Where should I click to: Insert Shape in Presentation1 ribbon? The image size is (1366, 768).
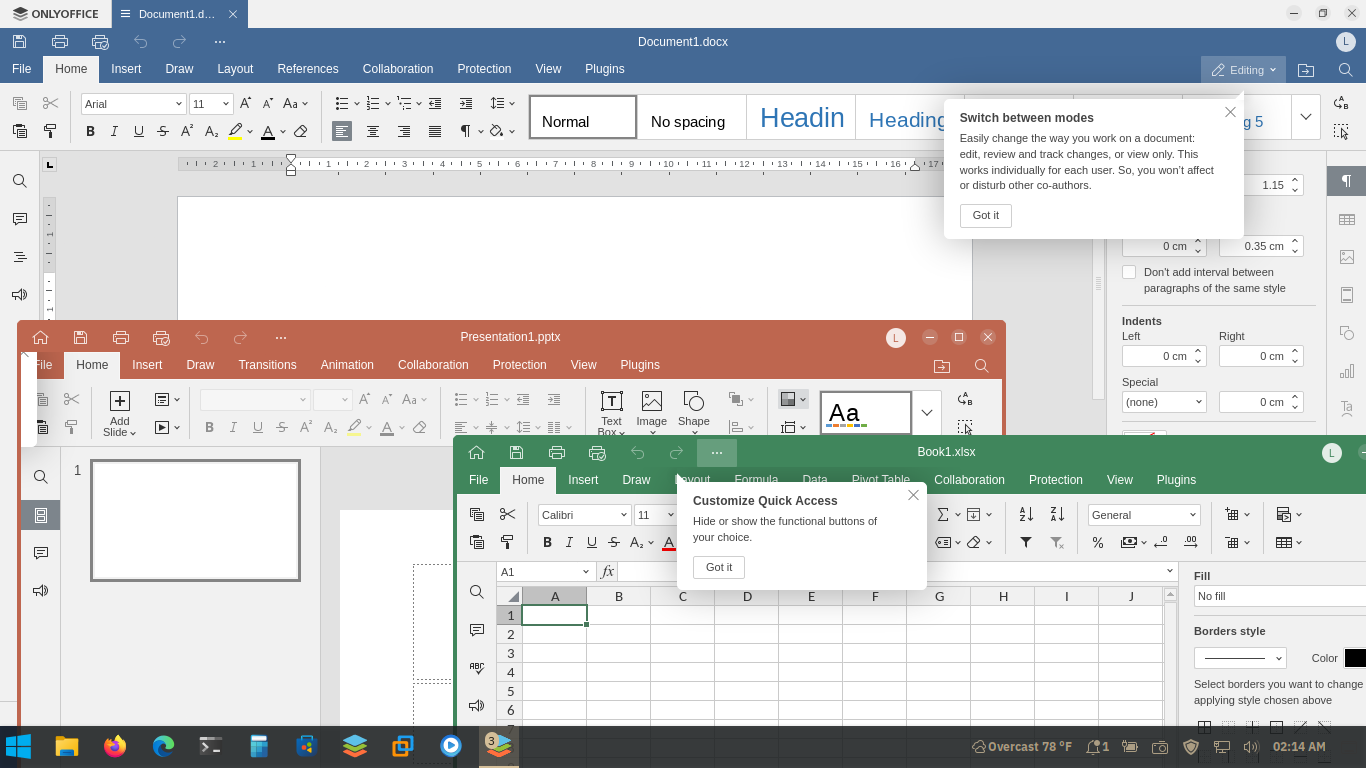point(694,413)
